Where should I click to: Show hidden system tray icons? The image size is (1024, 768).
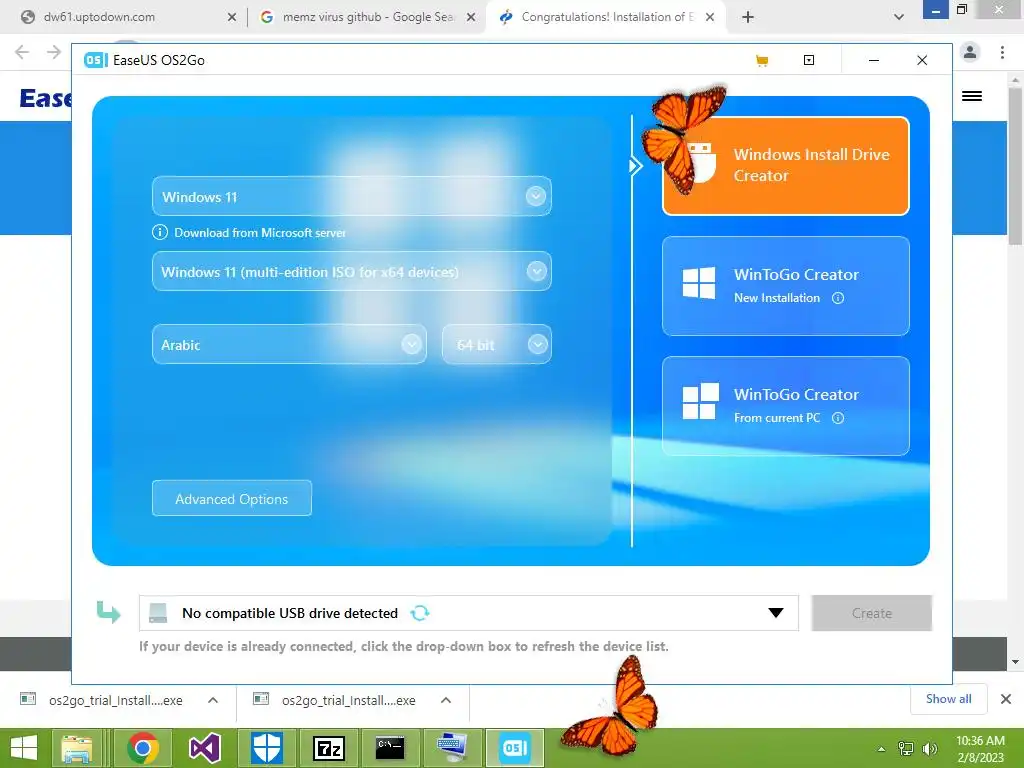click(881, 749)
